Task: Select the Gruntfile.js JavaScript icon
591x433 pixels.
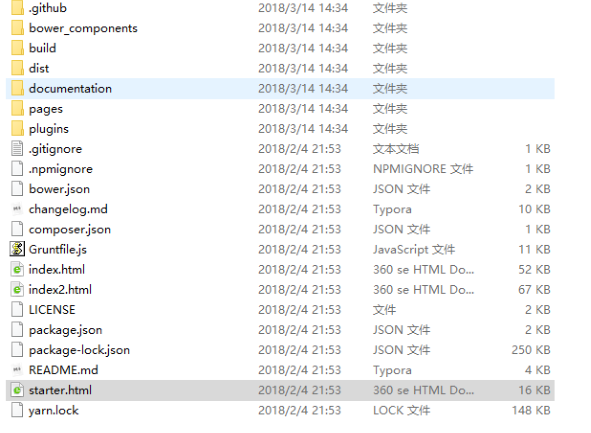Action: (x=17, y=249)
